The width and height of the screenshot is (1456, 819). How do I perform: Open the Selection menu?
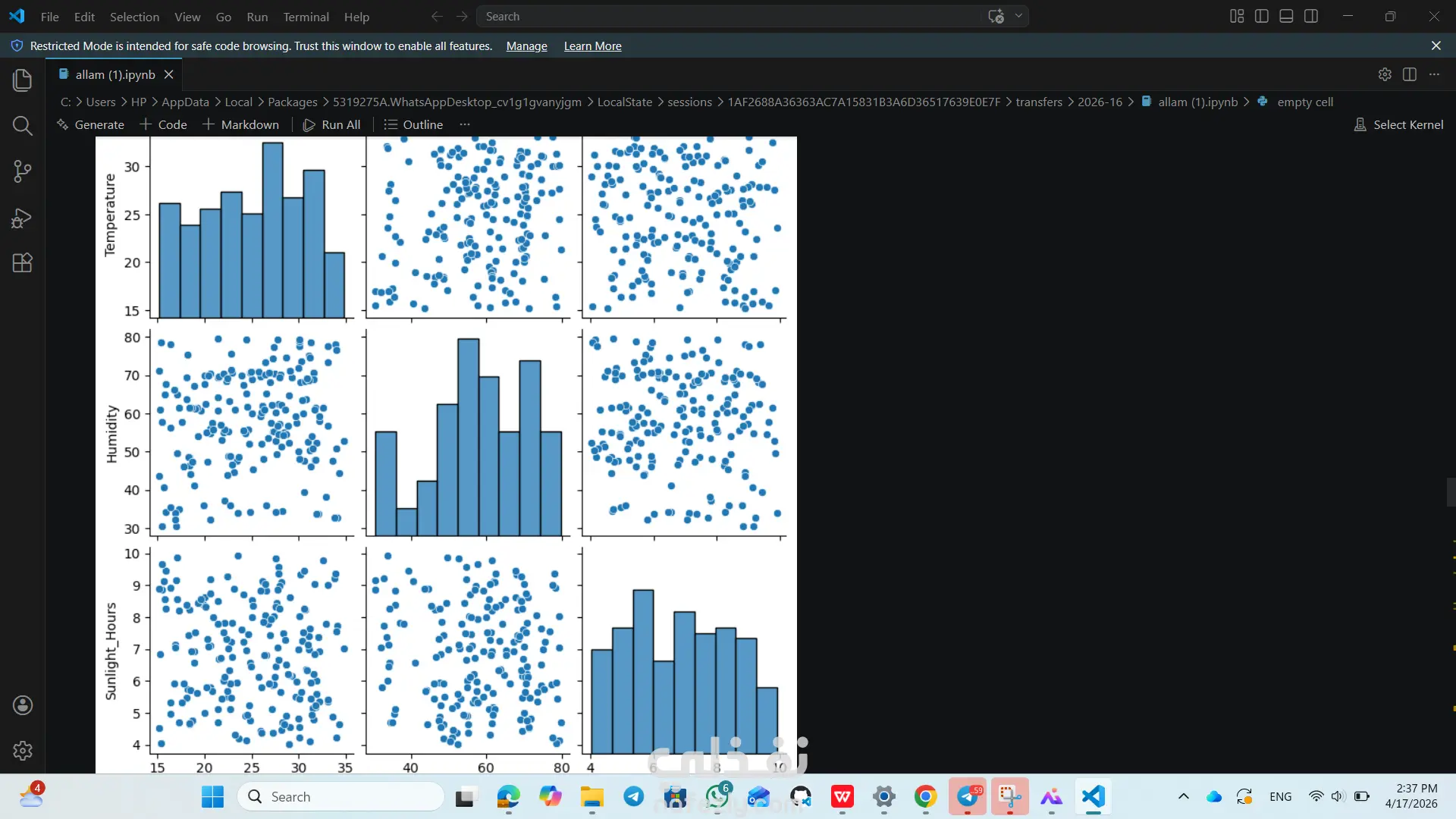pyautogui.click(x=134, y=17)
